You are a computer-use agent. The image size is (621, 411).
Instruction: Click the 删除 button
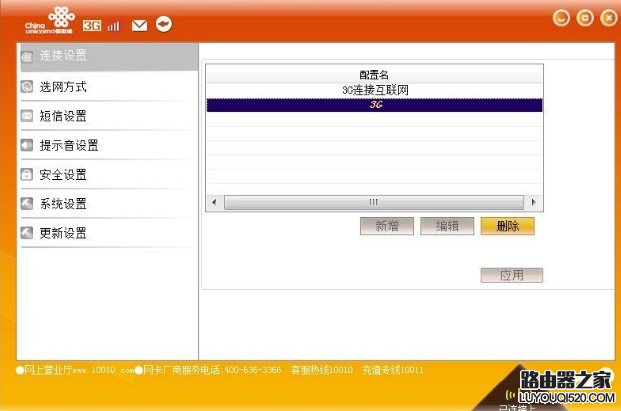tap(508, 226)
